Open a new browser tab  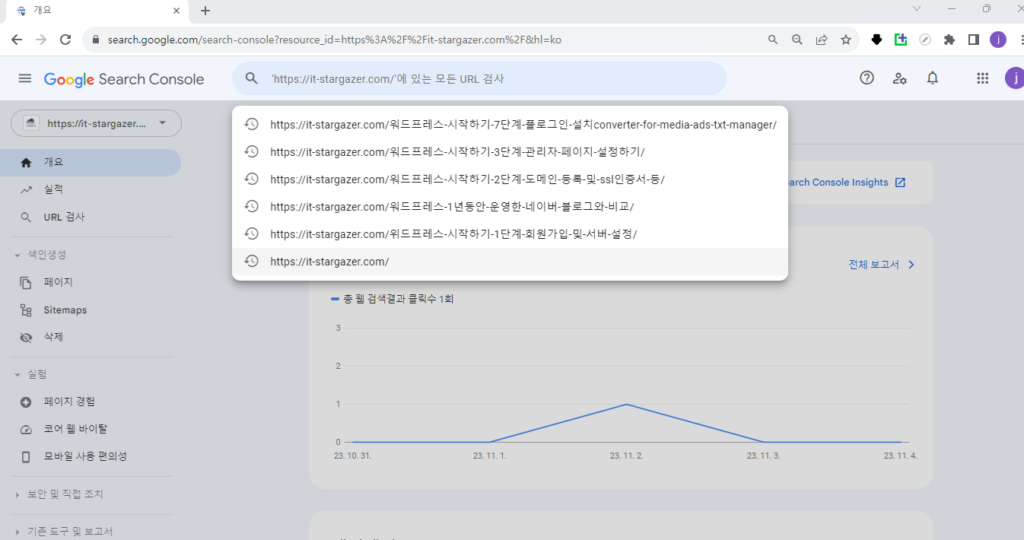coord(205,10)
